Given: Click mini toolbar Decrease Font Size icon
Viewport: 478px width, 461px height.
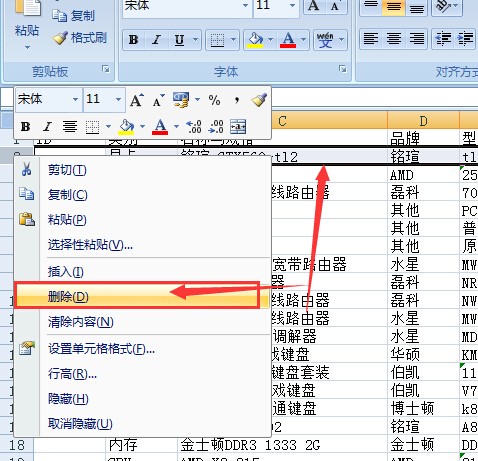Looking at the screenshot, I should (158, 100).
